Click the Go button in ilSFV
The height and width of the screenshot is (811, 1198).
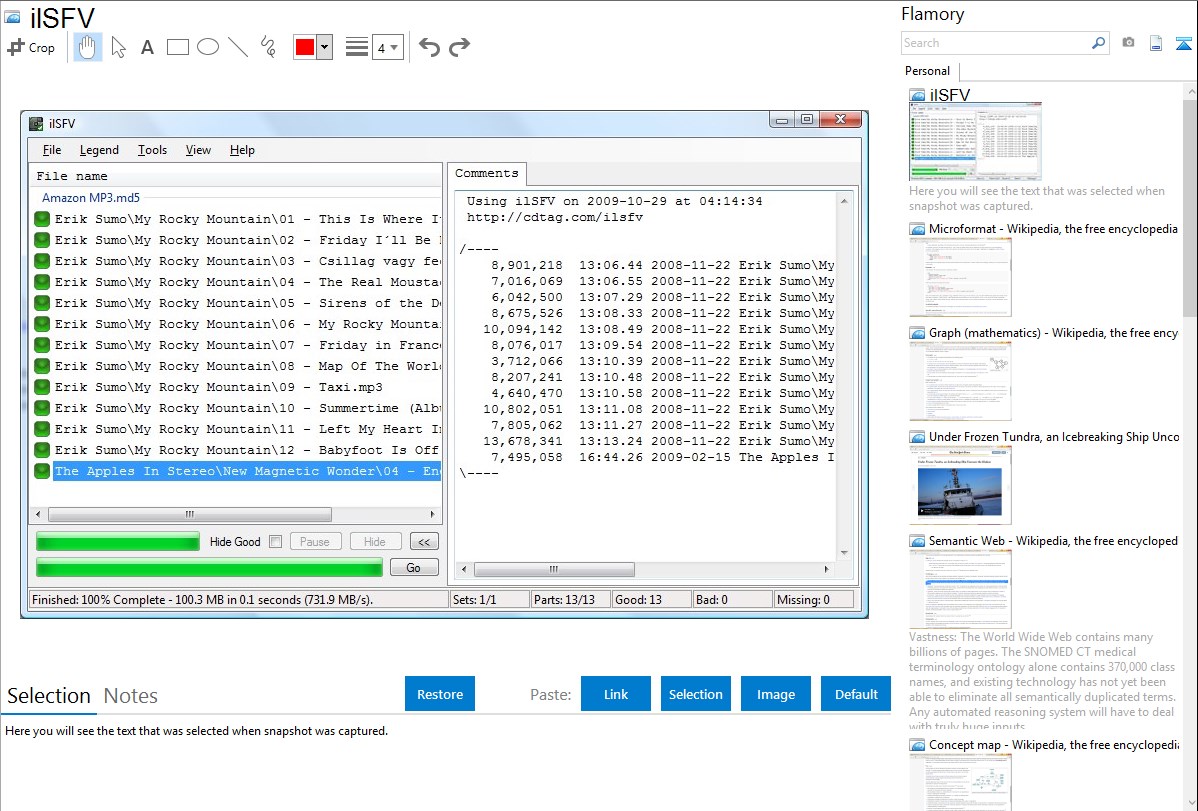(x=413, y=568)
